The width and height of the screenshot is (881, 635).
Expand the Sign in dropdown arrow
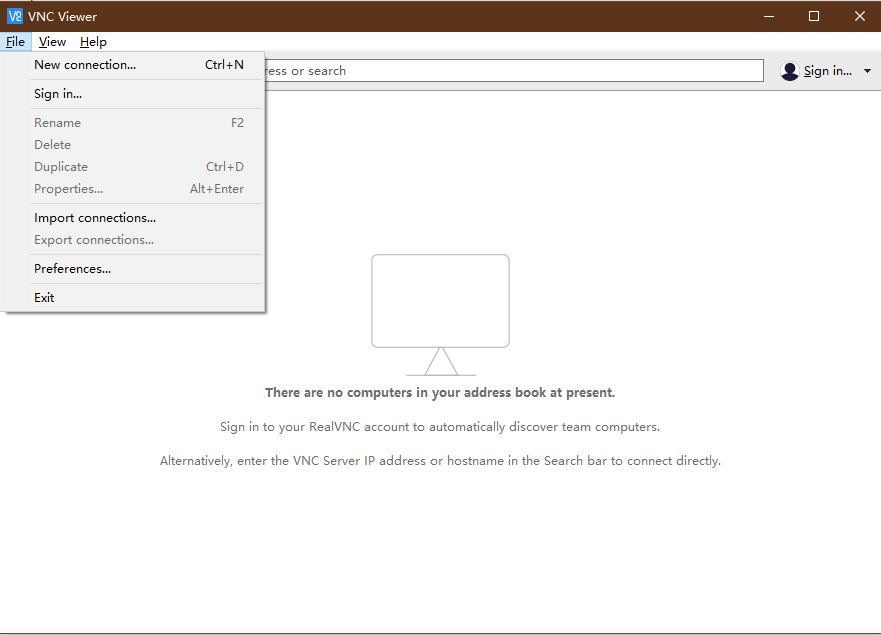pyautogui.click(x=868, y=71)
